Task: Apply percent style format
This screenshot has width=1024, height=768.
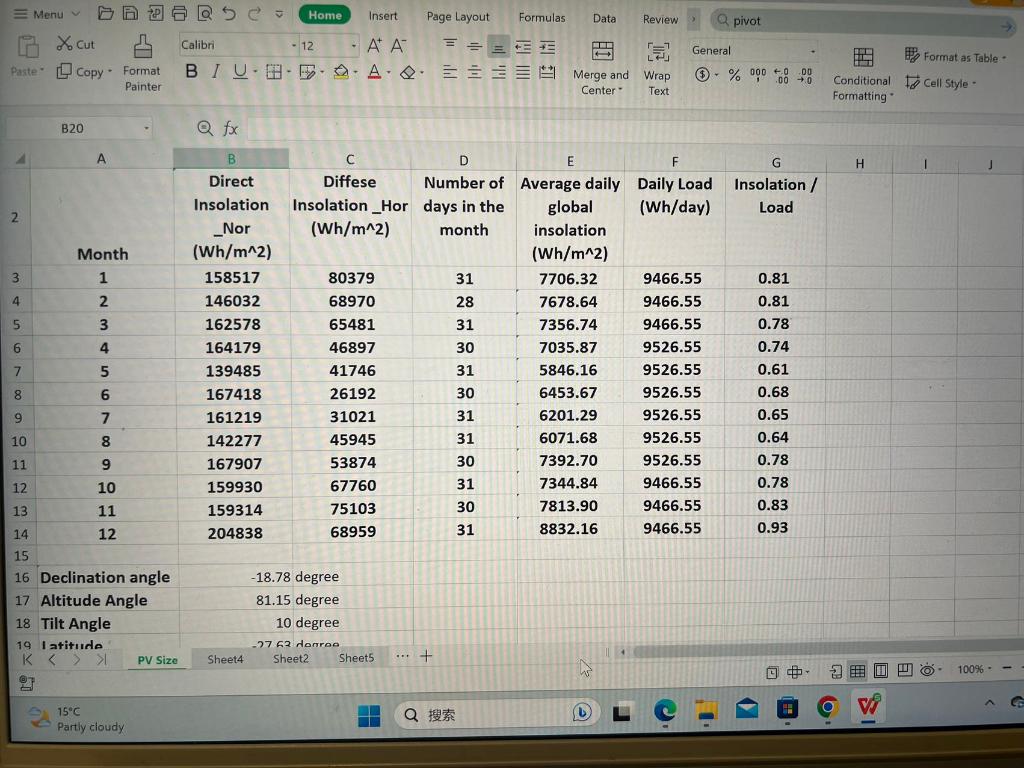Action: tap(734, 75)
